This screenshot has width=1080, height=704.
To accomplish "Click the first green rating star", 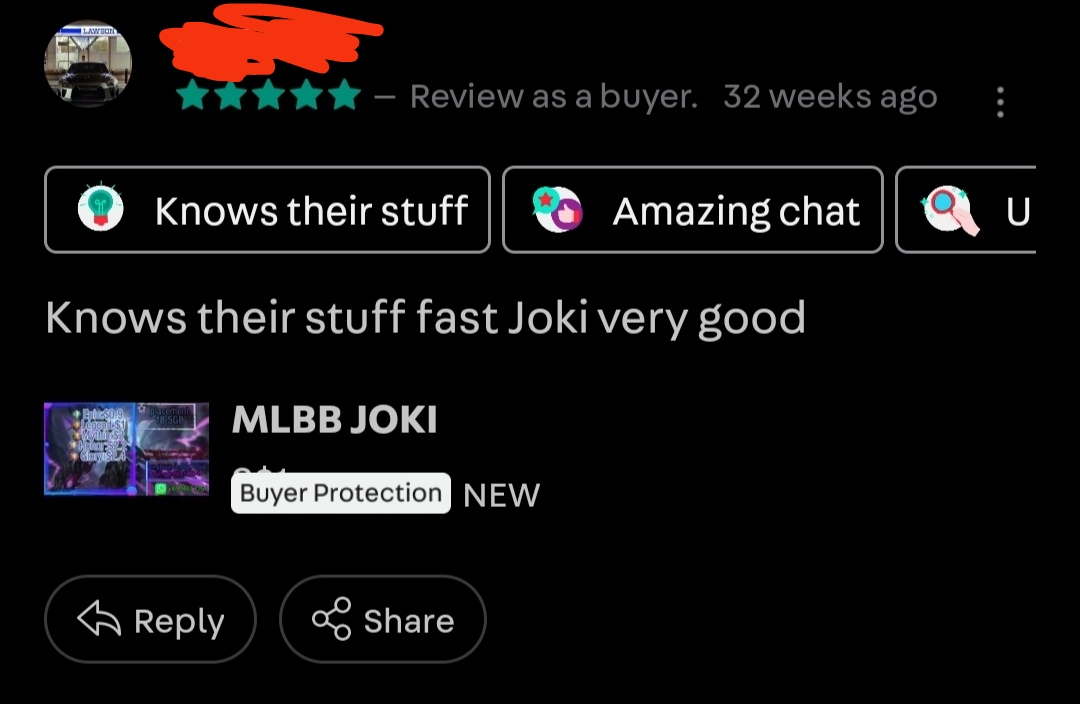I will [x=193, y=95].
